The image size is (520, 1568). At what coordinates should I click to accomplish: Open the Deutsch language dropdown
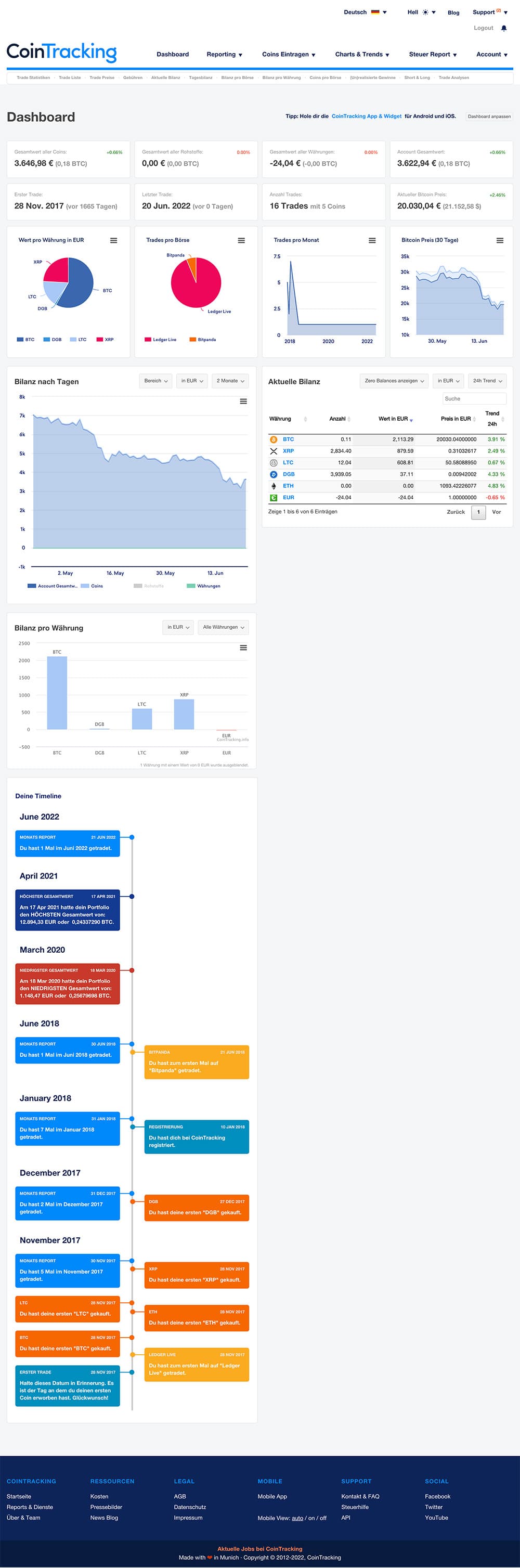coord(365,12)
